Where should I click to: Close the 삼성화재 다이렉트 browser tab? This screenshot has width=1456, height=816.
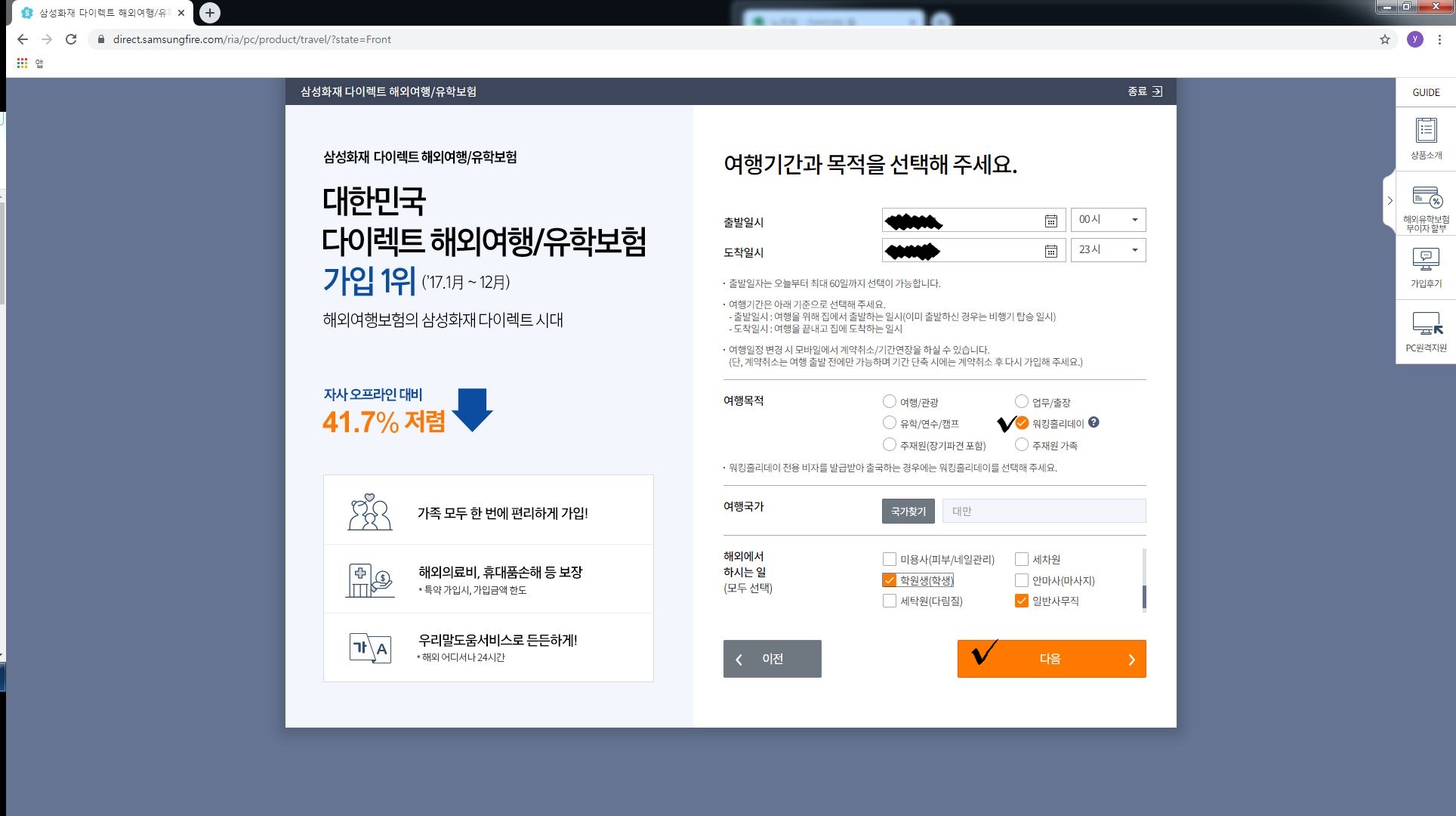pos(181,13)
